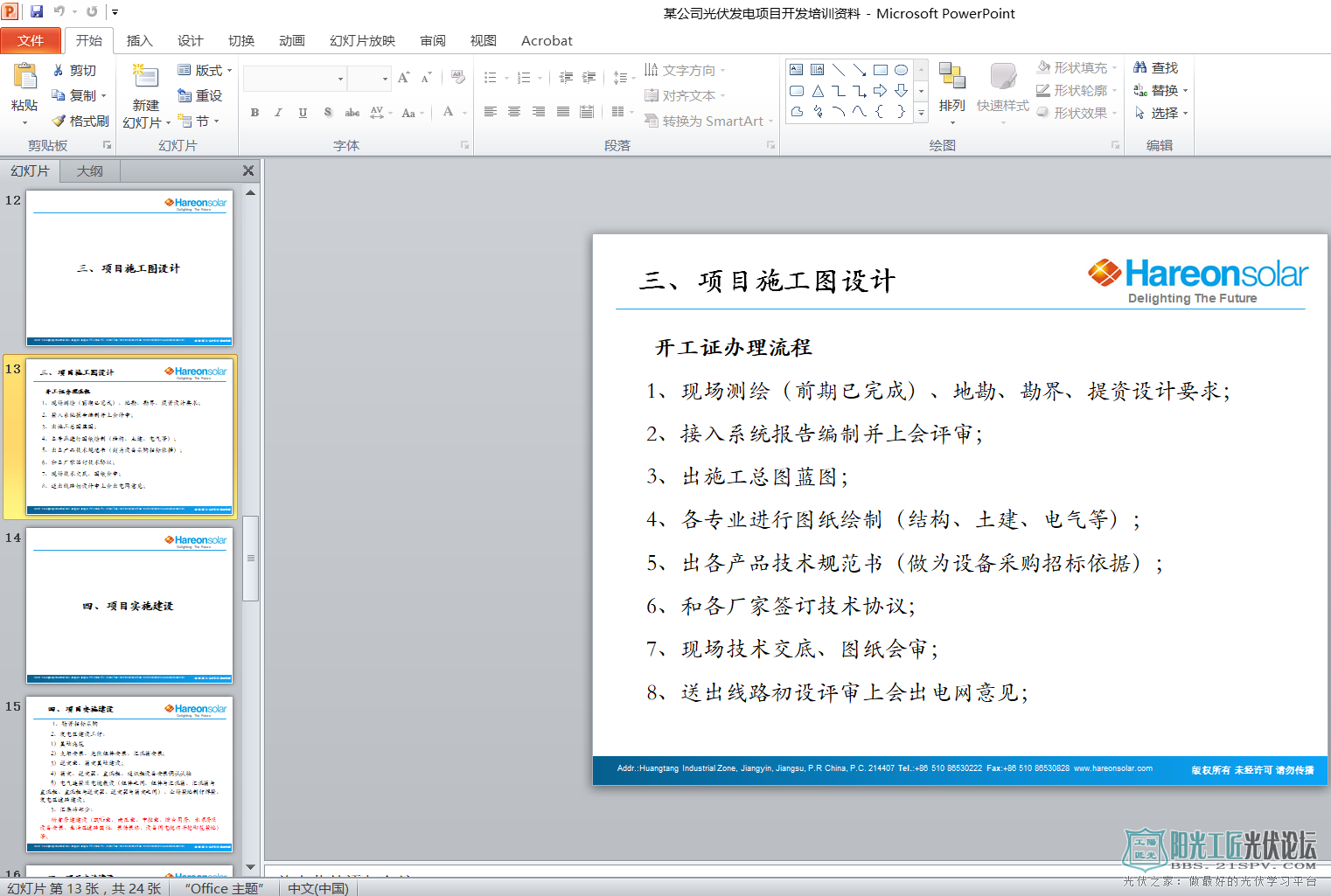Click the Font Color A icon
Viewport: 1331px width, 896px height.
(448, 112)
